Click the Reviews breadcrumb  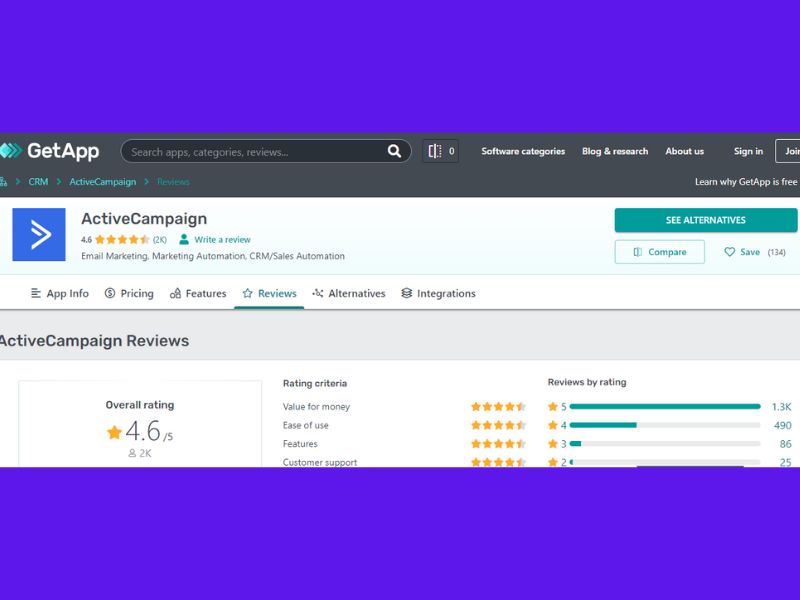click(173, 182)
